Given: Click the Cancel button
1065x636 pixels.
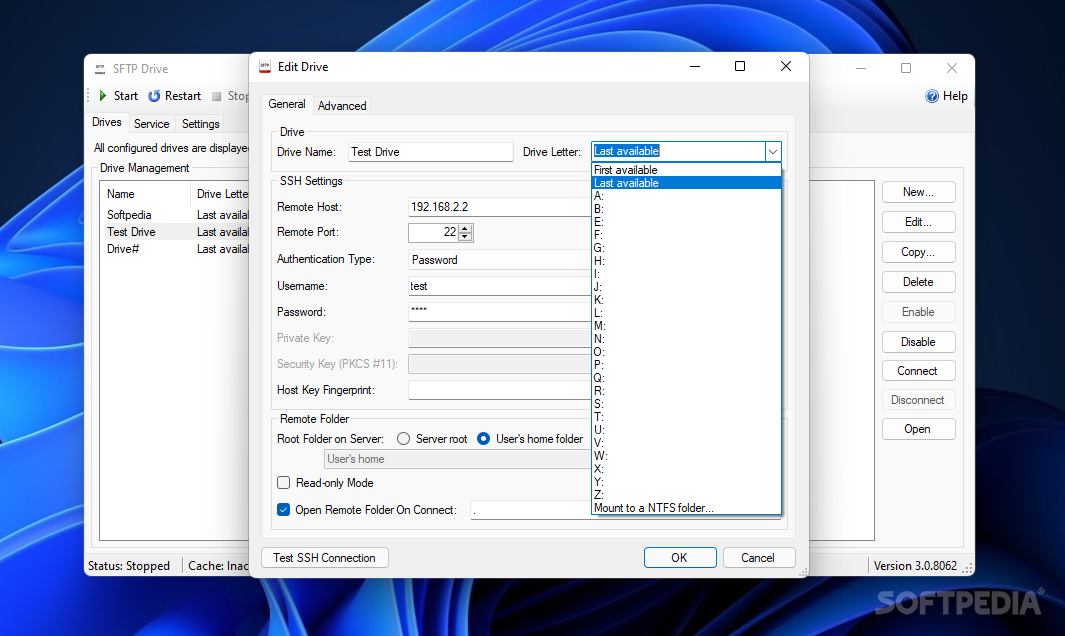Looking at the screenshot, I should [759, 558].
